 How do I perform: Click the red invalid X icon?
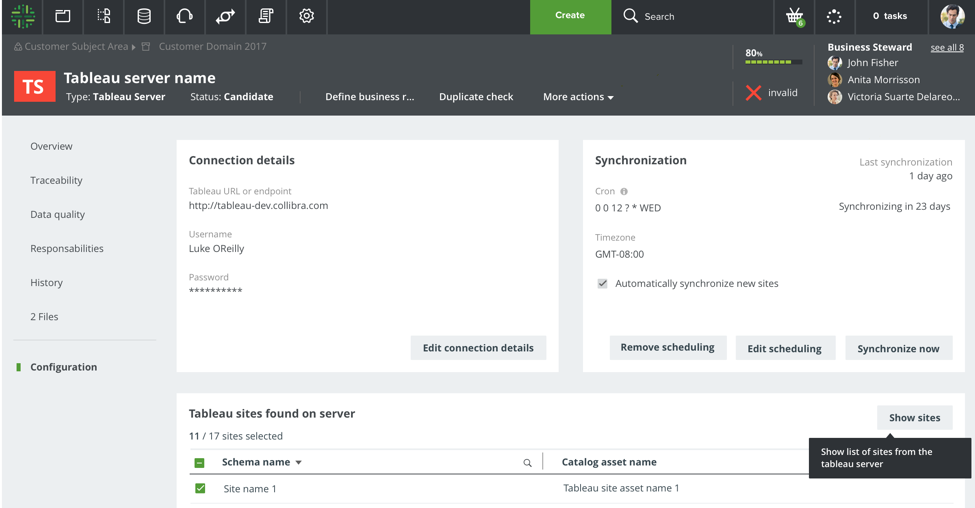[x=753, y=93]
